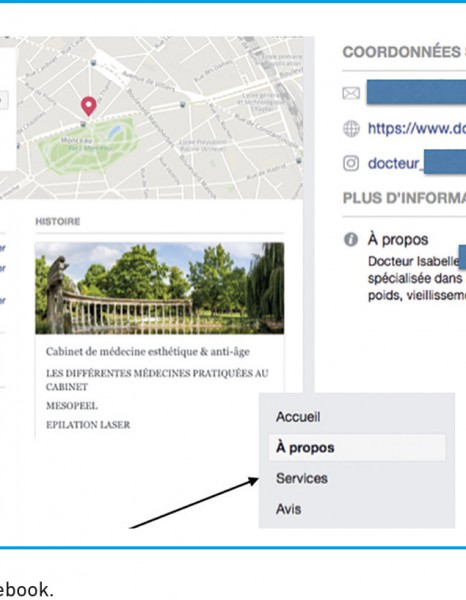The height and width of the screenshot is (600, 466).
Task: Open LES DIFFÉRENTES MÉDECINES PRATIQUÉES AU CABINET
Action: (x=157, y=380)
